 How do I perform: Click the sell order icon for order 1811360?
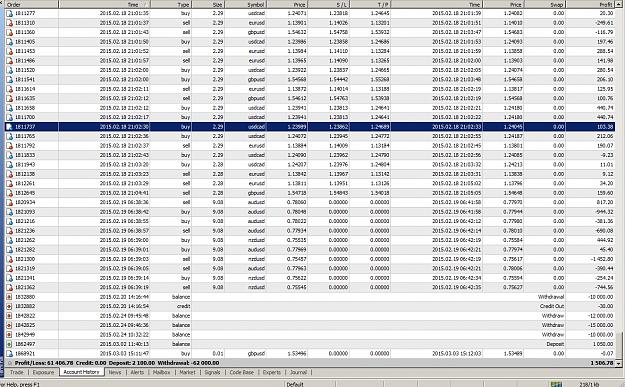[10, 32]
